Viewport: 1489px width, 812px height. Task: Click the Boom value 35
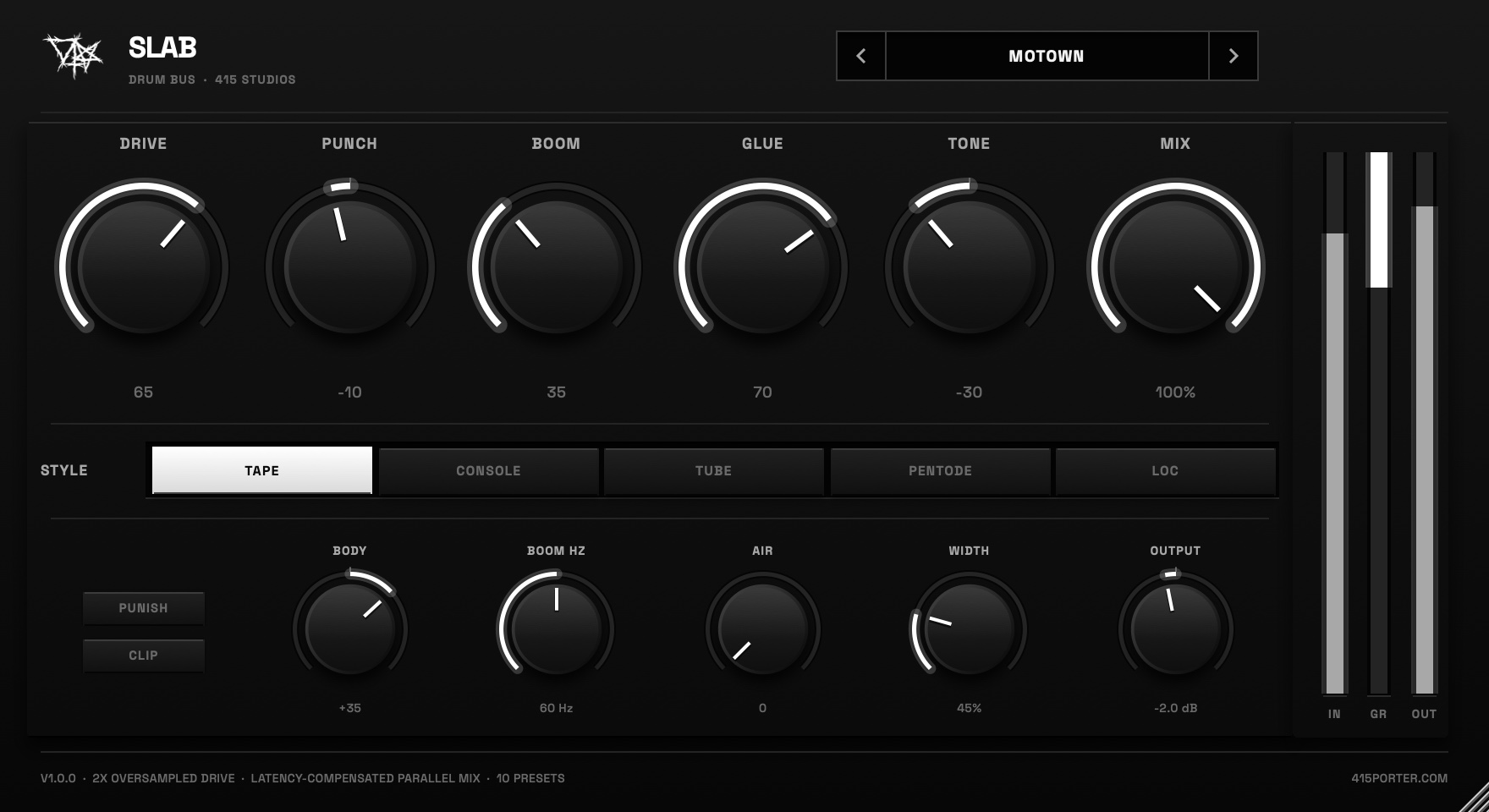556,392
